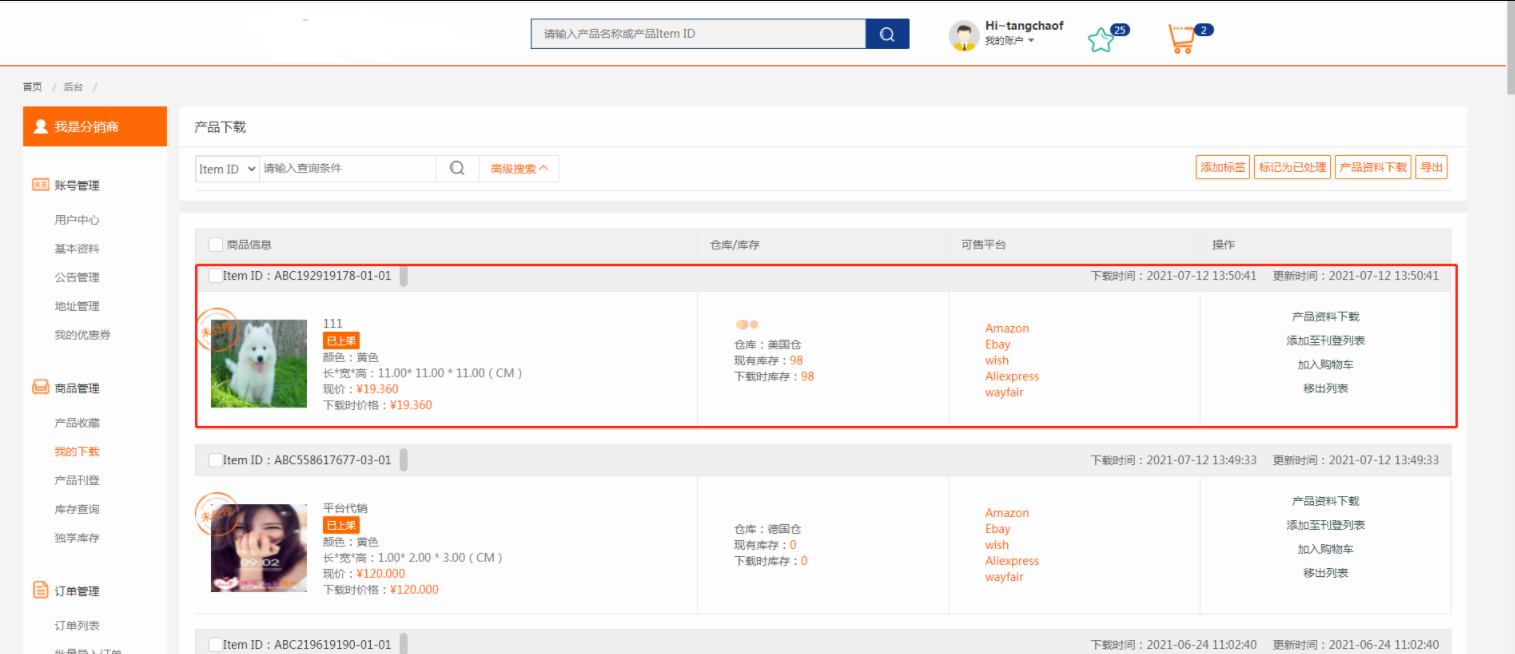Image resolution: width=1515 pixels, height=654 pixels.
Task: Click the account management sidebar icon
Action: tap(41, 185)
